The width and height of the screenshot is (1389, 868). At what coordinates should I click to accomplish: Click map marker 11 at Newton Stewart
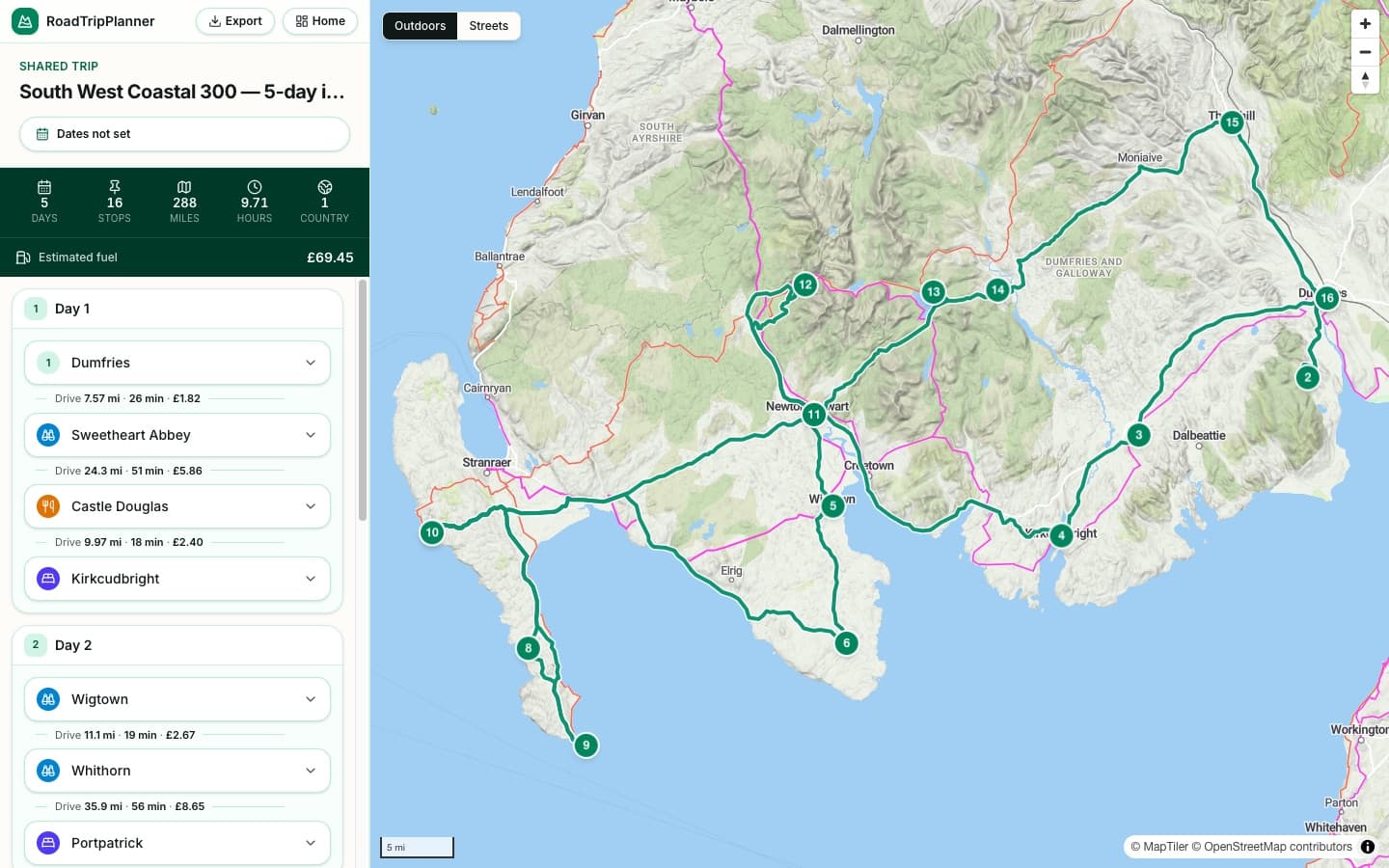[x=814, y=415]
